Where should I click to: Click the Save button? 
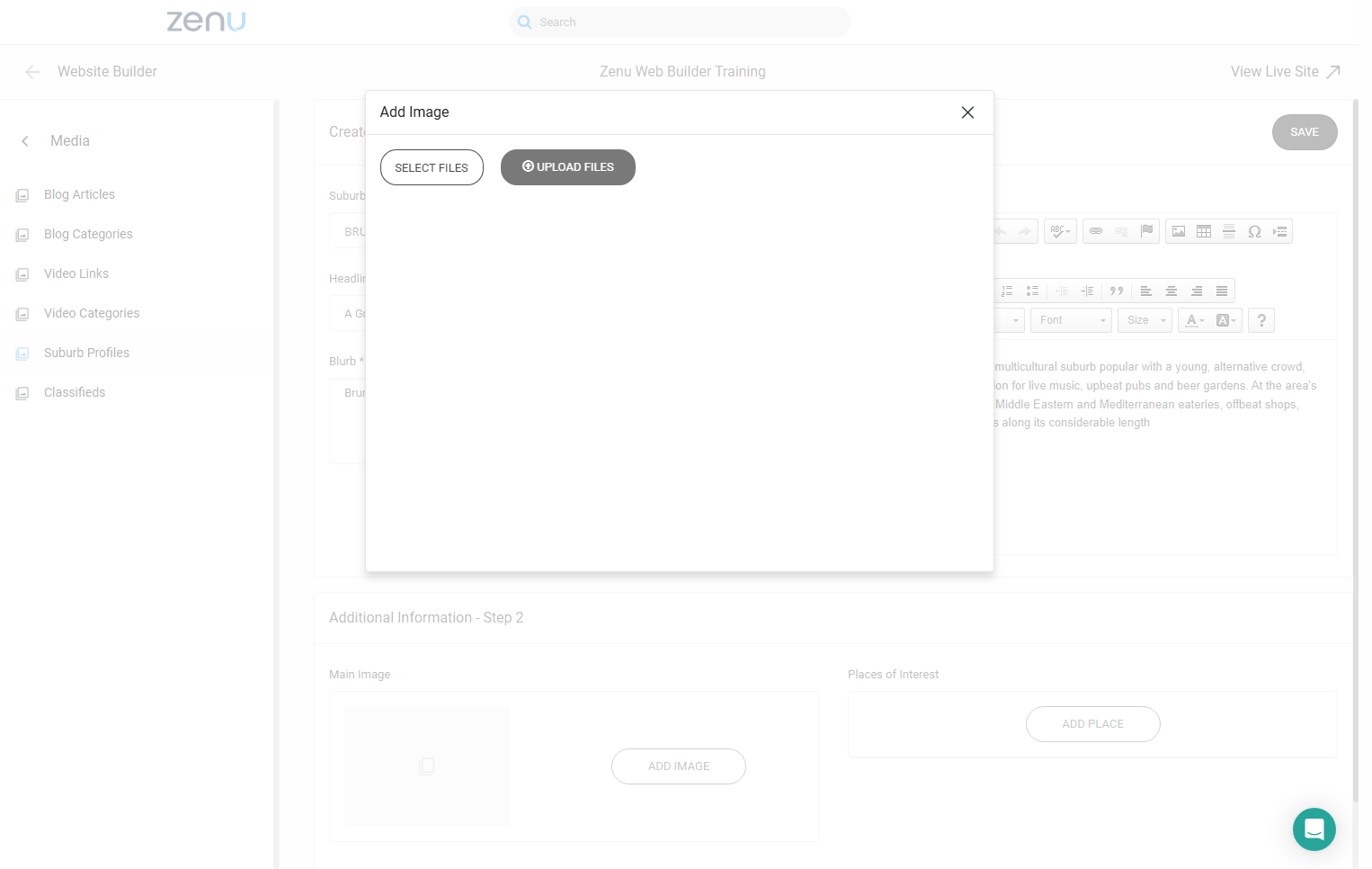1305,132
